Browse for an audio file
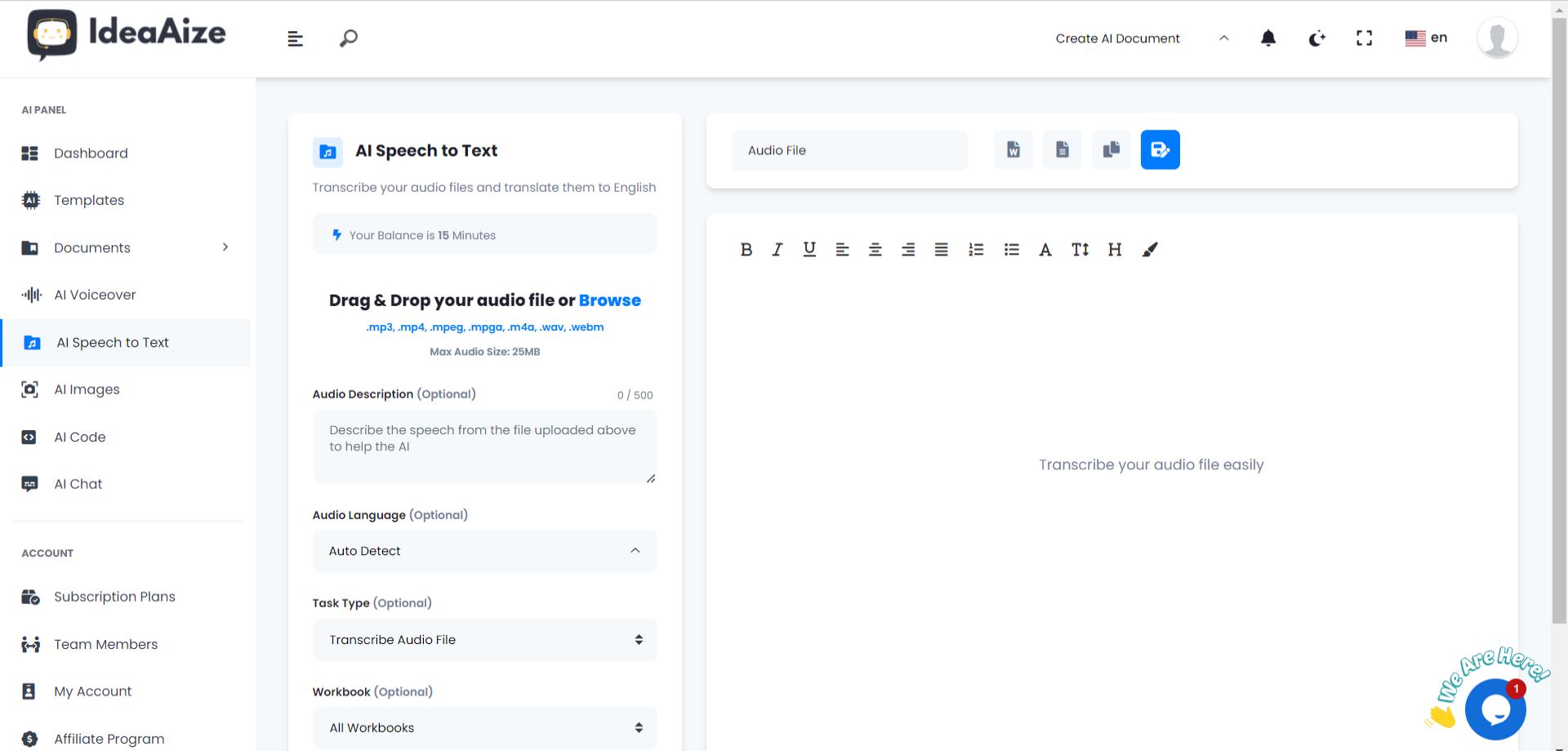This screenshot has width=1568, height=751. coord(609,300)
